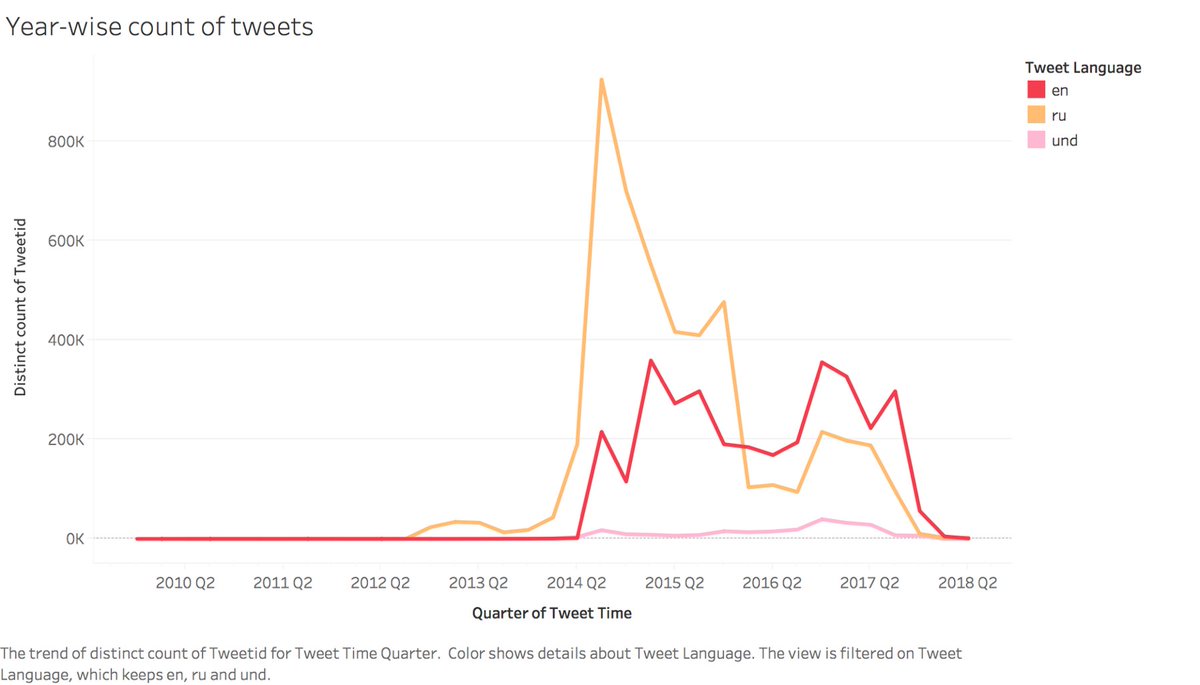This screenshot has height=685, width=1200.
Task: Click the red en legend color swatch
Action: pos(1036,91)
